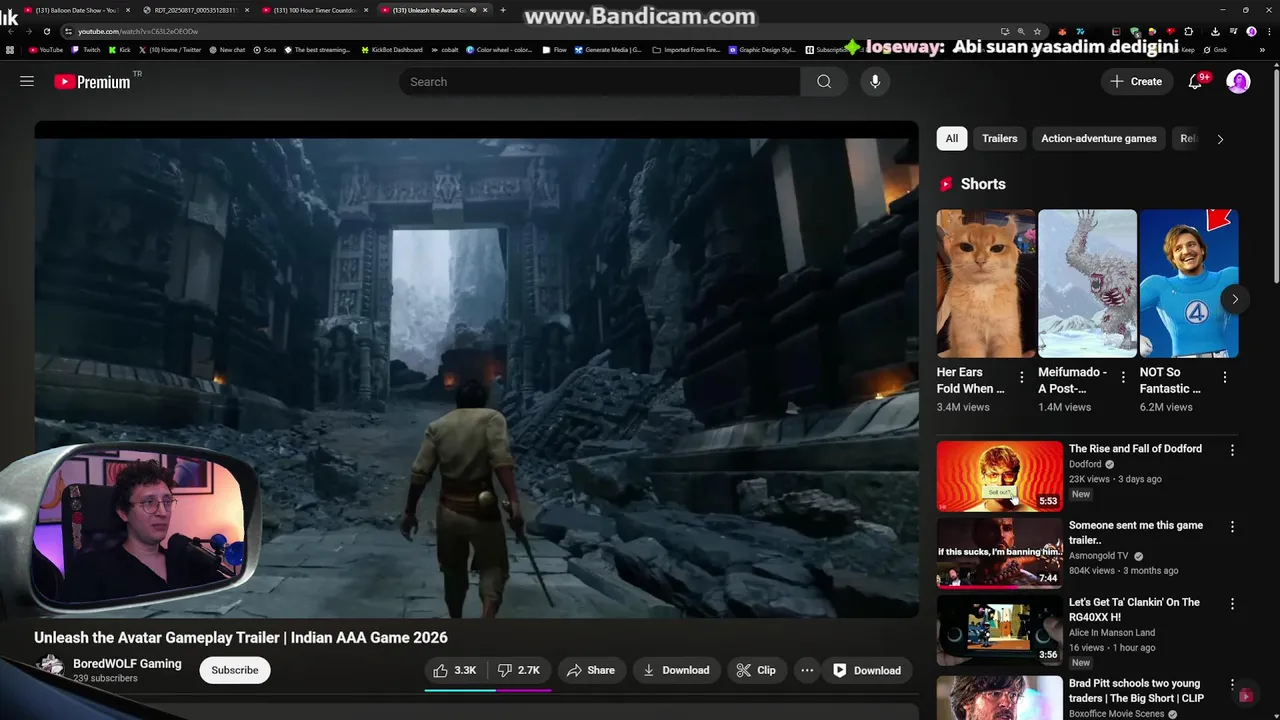This screenshot has height=720, width=1280.
Task: Subscribe to BoredWOLF Gaming
Action: pos(235,670)
